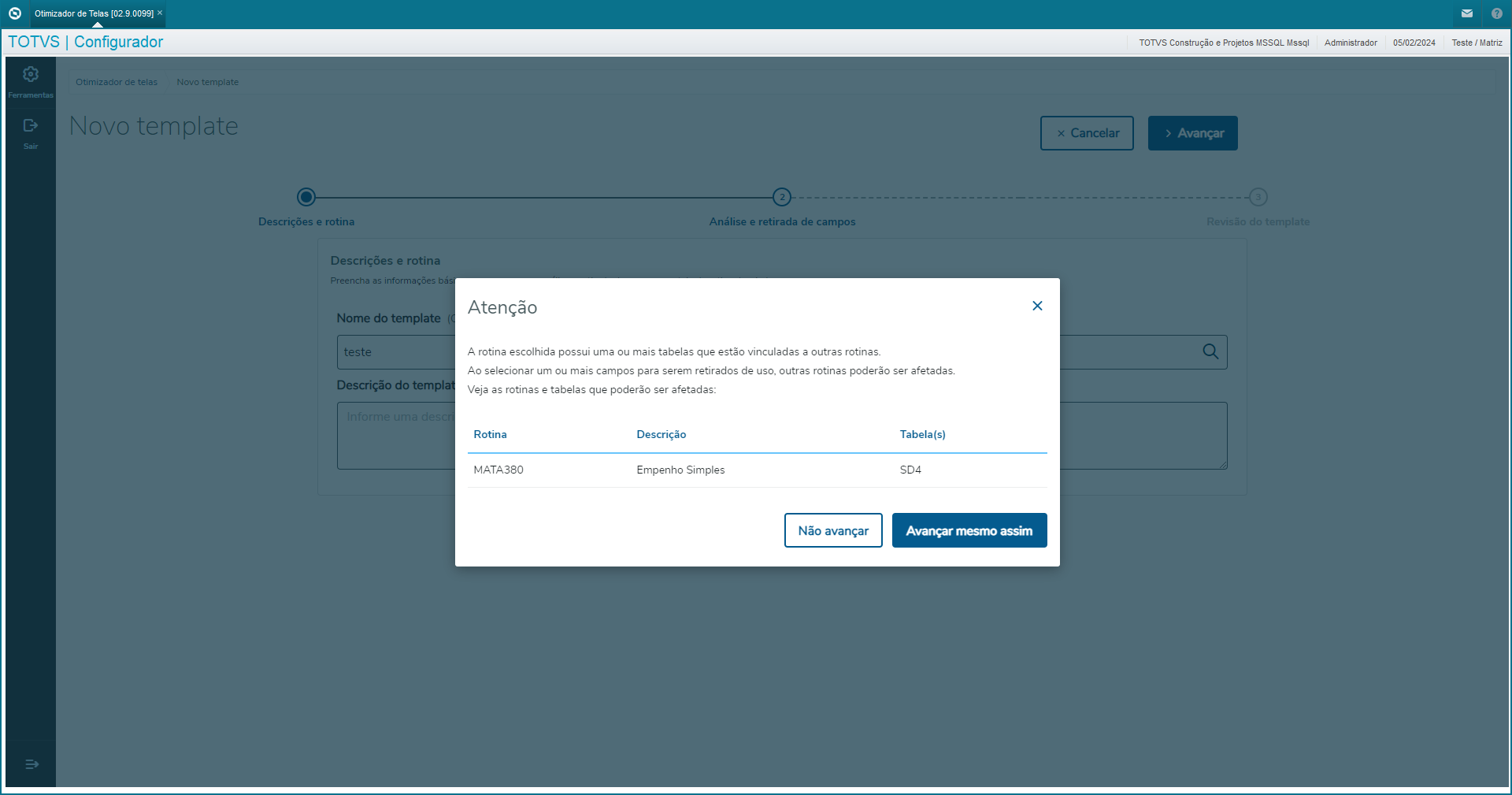
Task: Click the TOTVS logo icon in title bar
Action: 14,13
